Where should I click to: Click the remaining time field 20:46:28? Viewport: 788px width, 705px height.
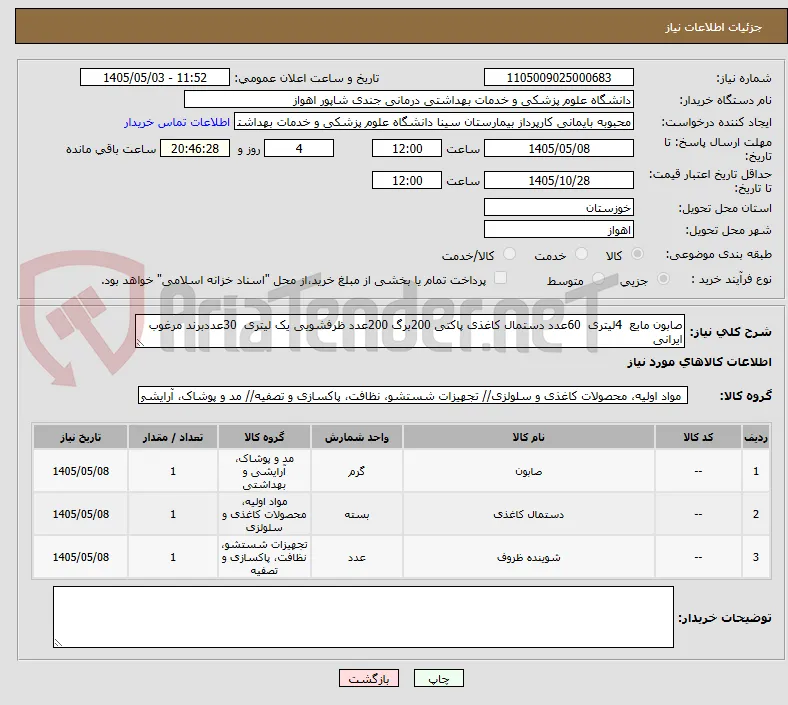coord(195,148)
